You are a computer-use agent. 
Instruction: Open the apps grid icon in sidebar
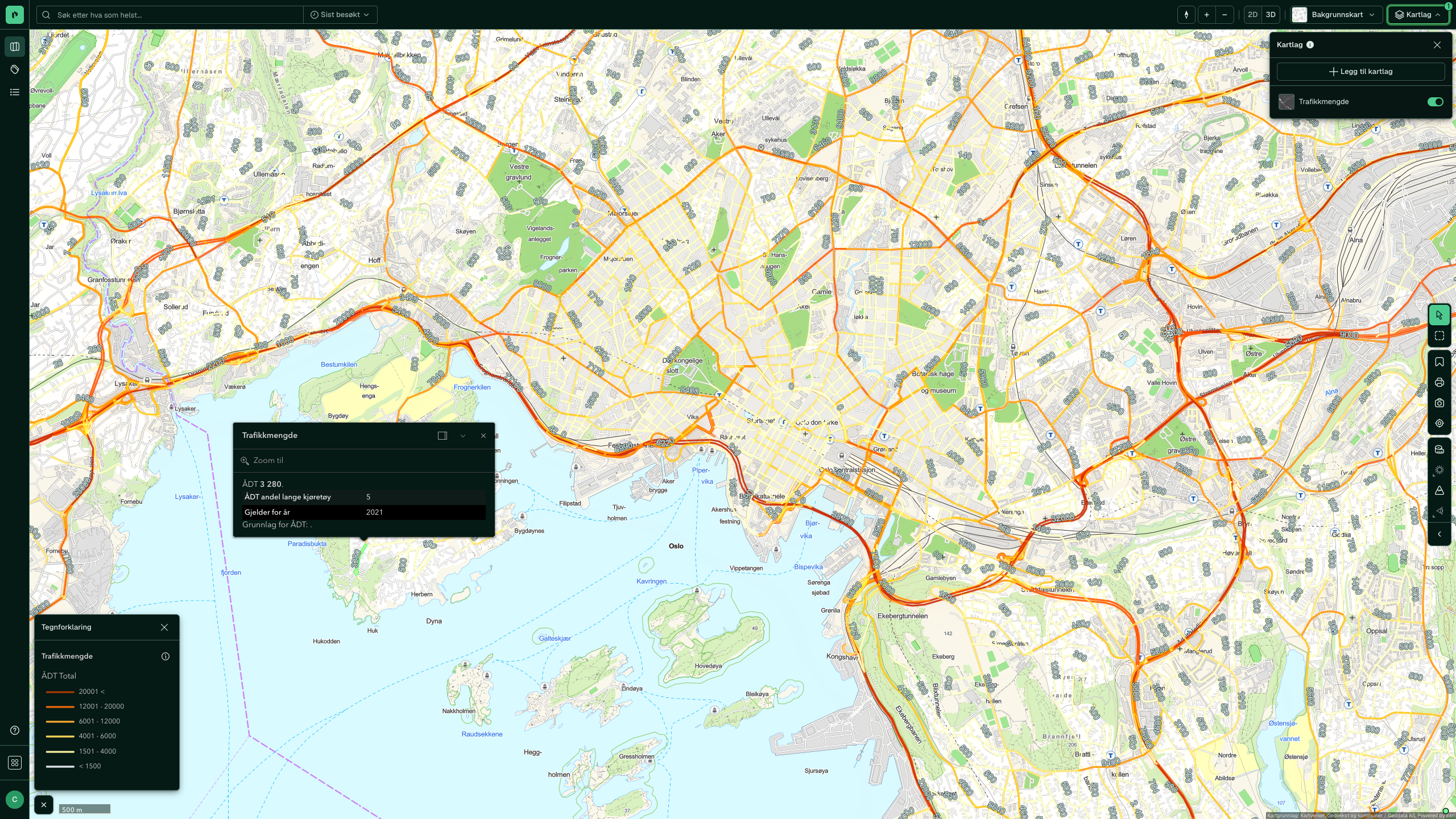pos(15,763)
